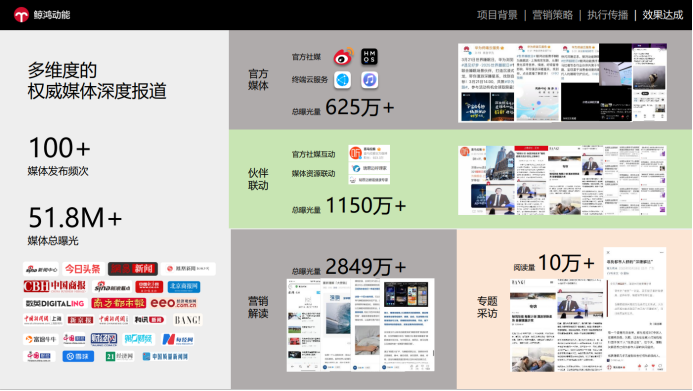
Task: Click the blue share-network icon beside 终端云服务
Action: tap(343, 80)
